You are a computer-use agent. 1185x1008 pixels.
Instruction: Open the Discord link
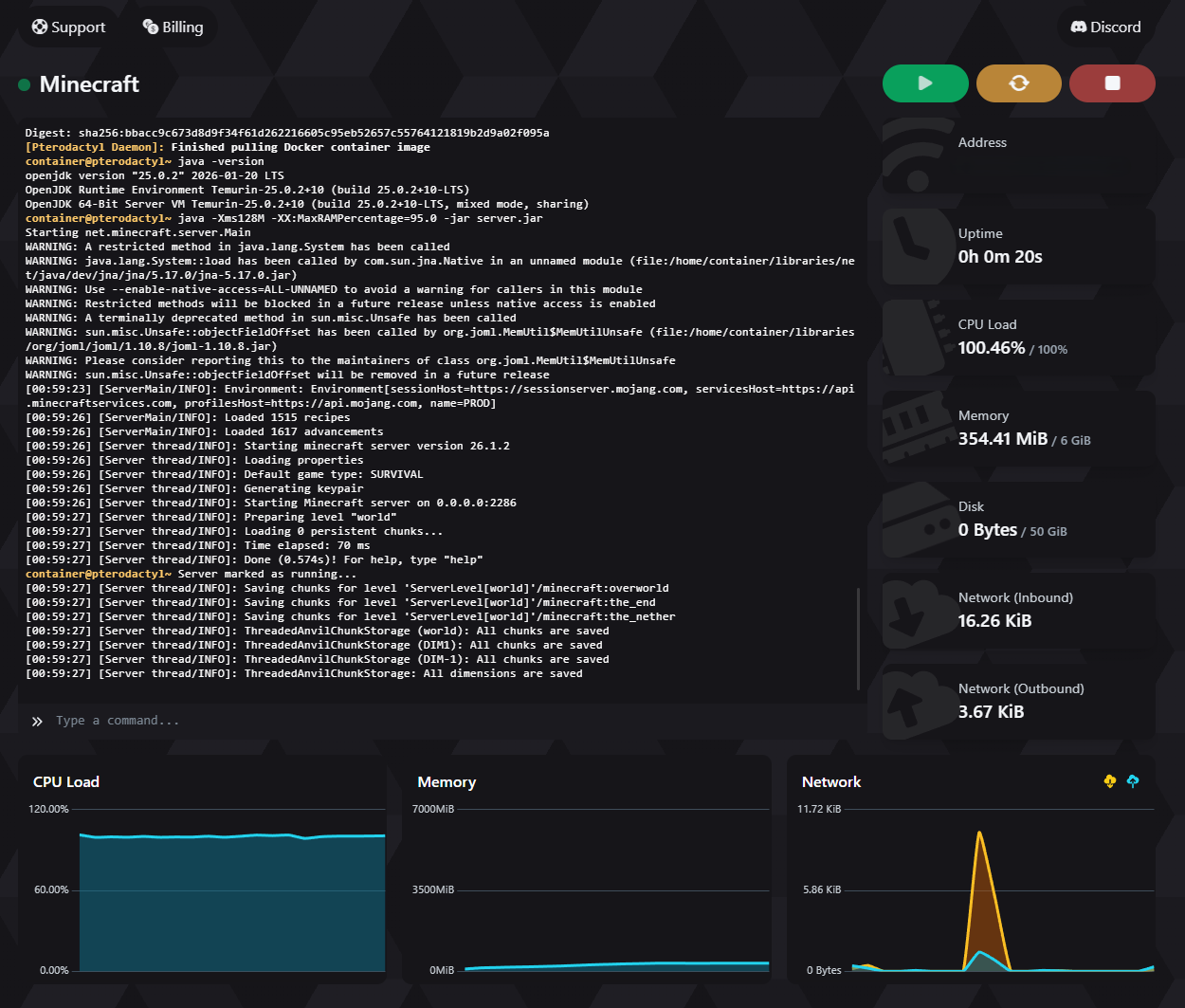[x=1105, y=27]
